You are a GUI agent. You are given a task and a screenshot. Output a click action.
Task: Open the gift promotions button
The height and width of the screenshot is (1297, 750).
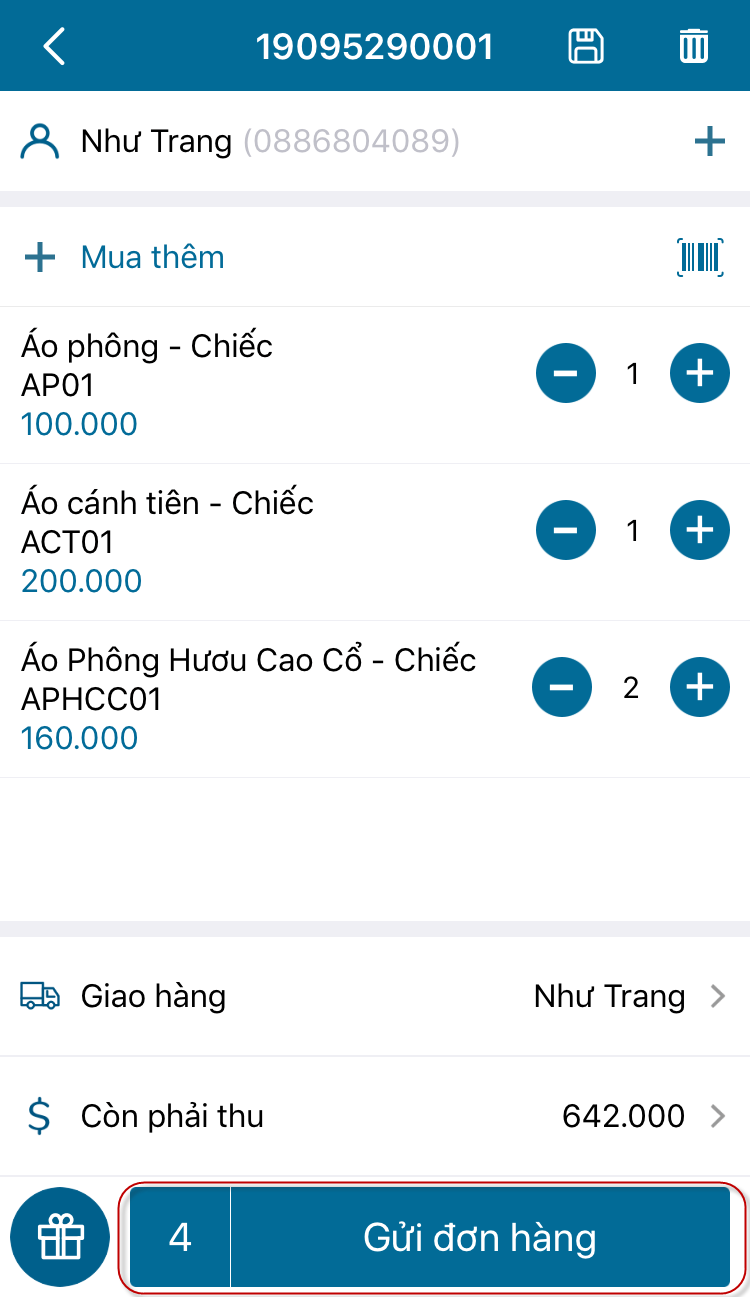60,1237
